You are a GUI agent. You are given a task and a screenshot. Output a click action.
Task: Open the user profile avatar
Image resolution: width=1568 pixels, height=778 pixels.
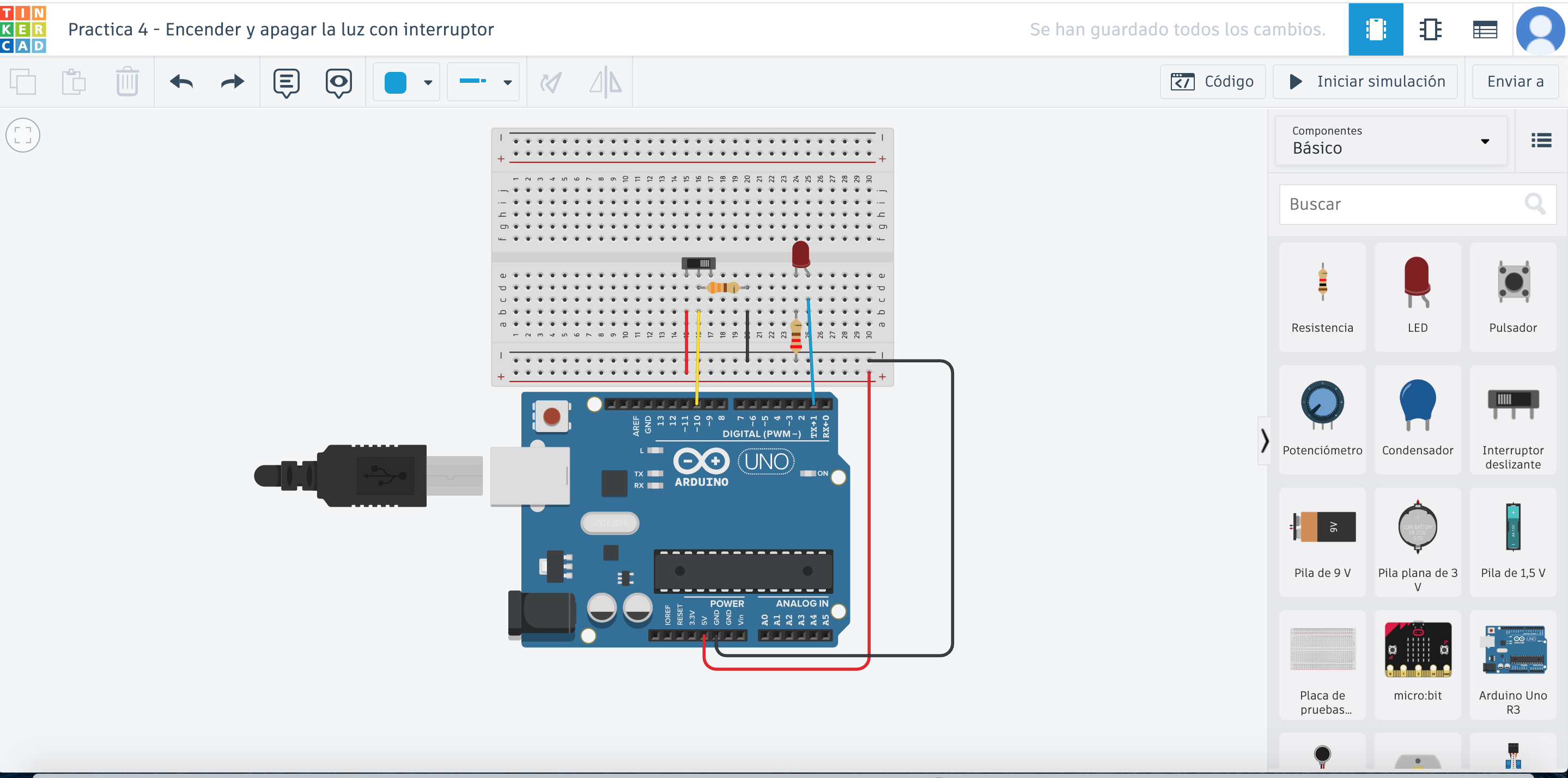pos(1540,29)
